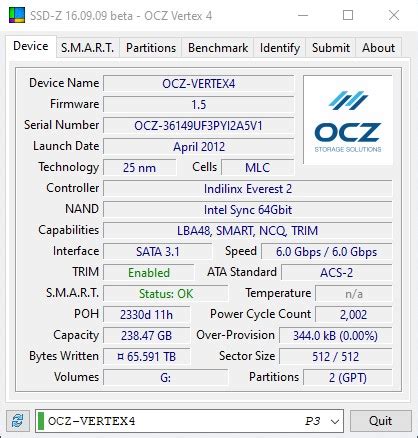418x438 pixels.
Task: Click the Partitions value 2 (GPT)
Action: pos(348,378)
